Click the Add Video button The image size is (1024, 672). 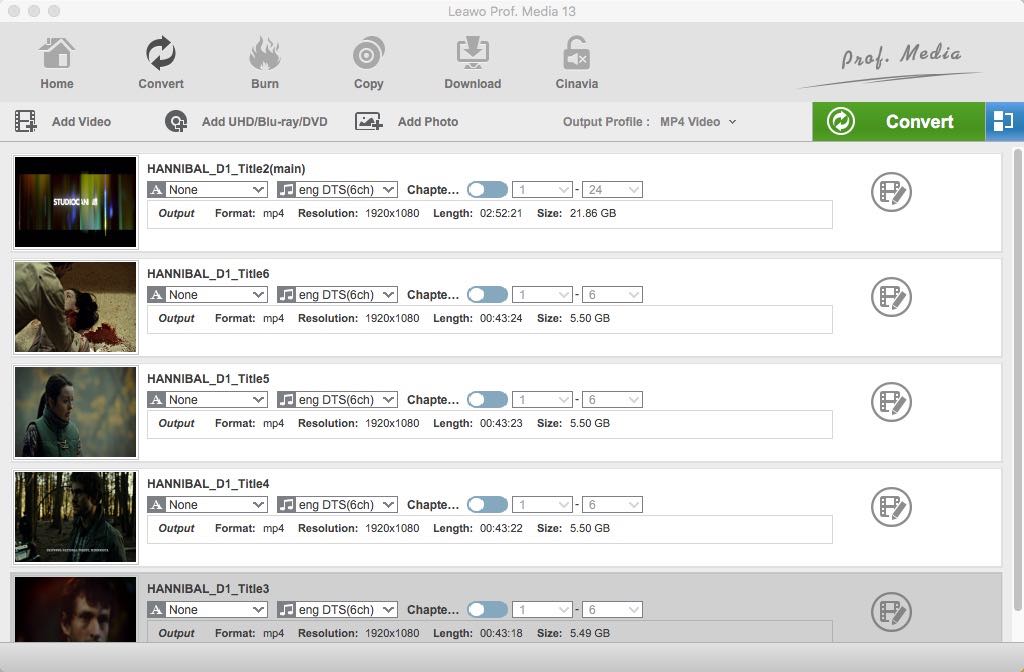click(x=62, y=122)
